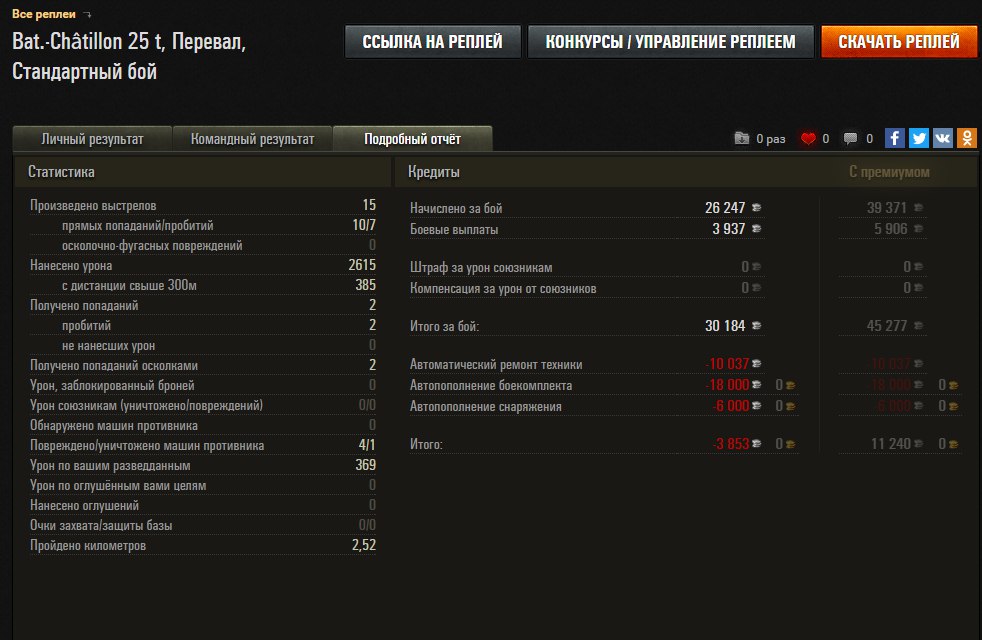The image size is (982, 640).
Task: Click the Кредиты section header
Action: (x=434, y=172)
